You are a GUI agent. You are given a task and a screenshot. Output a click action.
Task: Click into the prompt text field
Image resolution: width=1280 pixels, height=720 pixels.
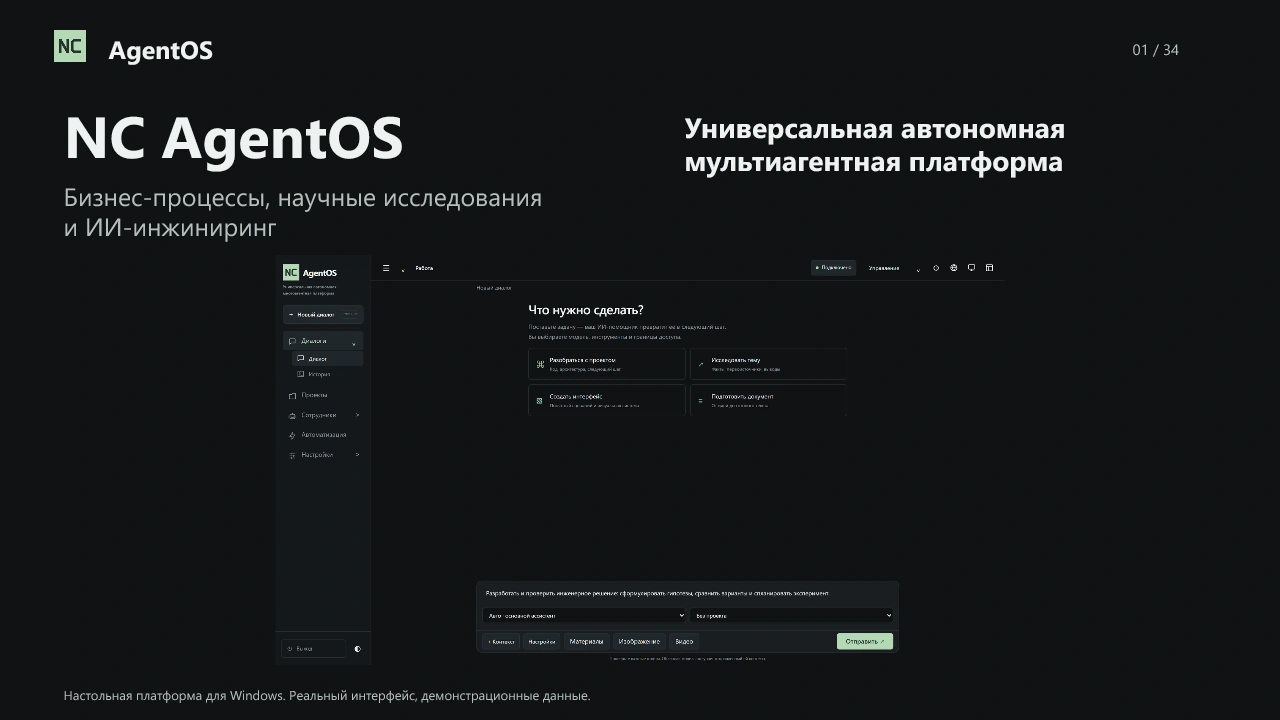pyautogui.click(x=687, y=593)
